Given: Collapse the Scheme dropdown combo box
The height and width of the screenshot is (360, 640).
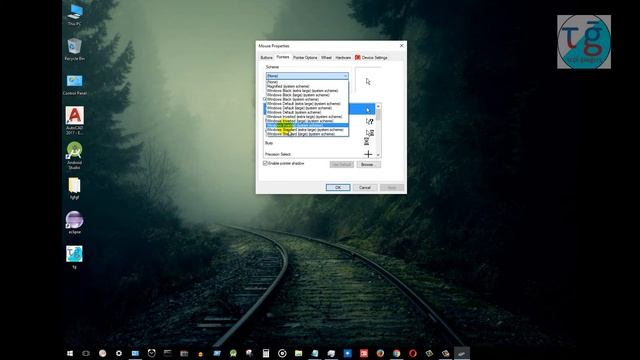Looking at the screenshot, I should point(307,76).
